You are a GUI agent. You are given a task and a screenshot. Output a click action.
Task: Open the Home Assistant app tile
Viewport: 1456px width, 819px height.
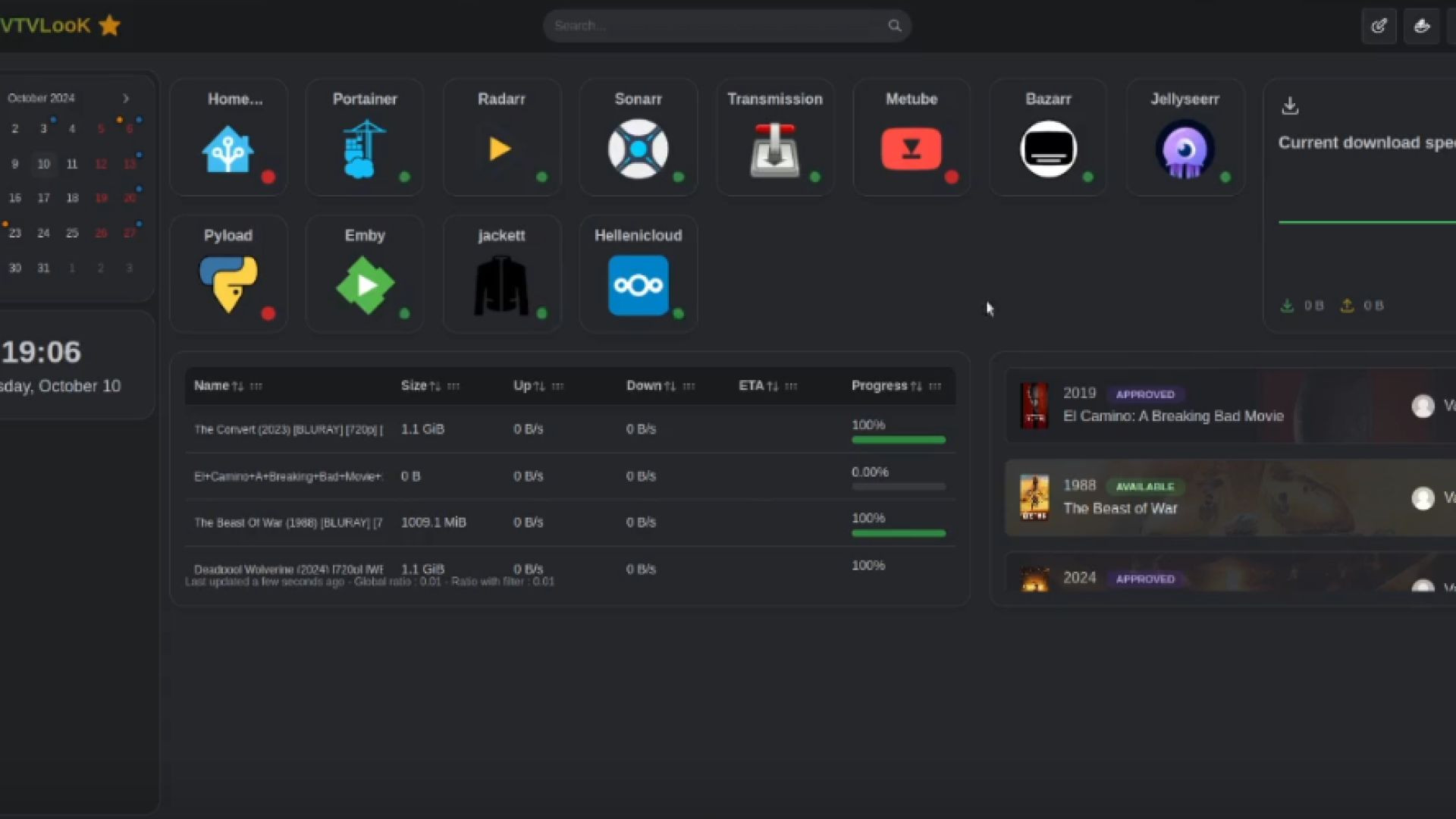tap(228, 137)
